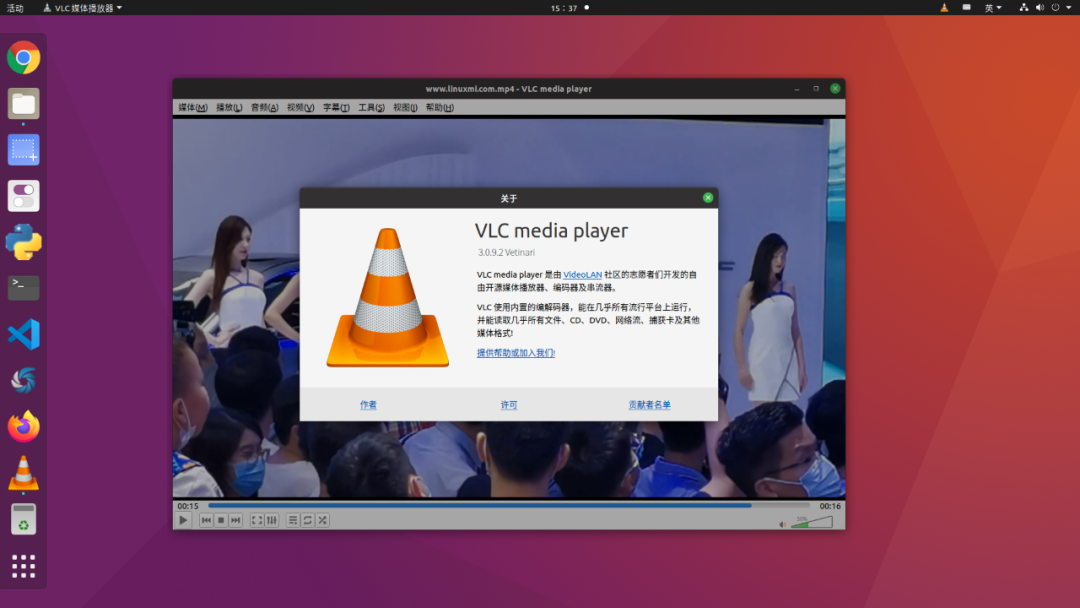Open the 作者 authors link
Viewport: 1080px width, 608px height.
[x=368, y=405]
